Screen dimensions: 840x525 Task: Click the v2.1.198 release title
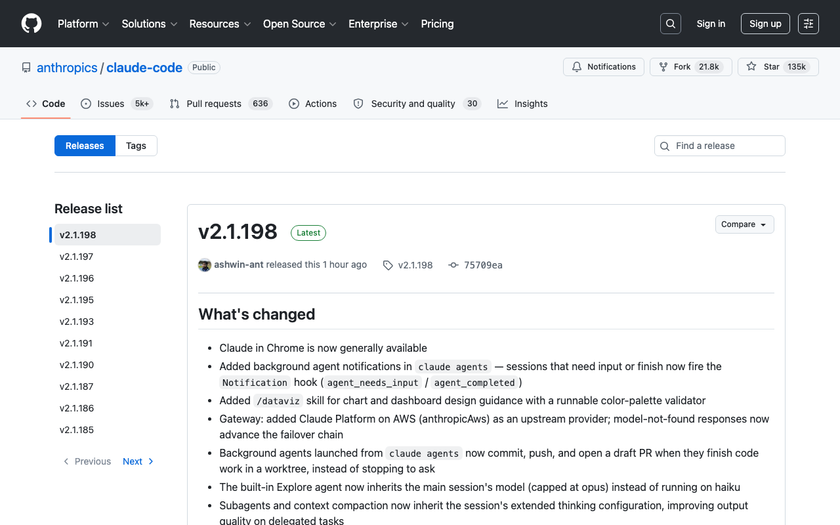[x=238, y=231]
